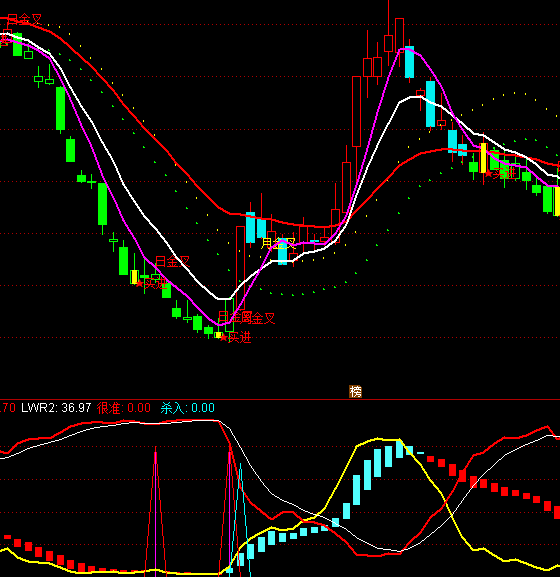This screenshot has width=560, height=577.
Task: Click the red star on the first 买进 marker under the middle 日金叉 label
Action: pos(139,283)
